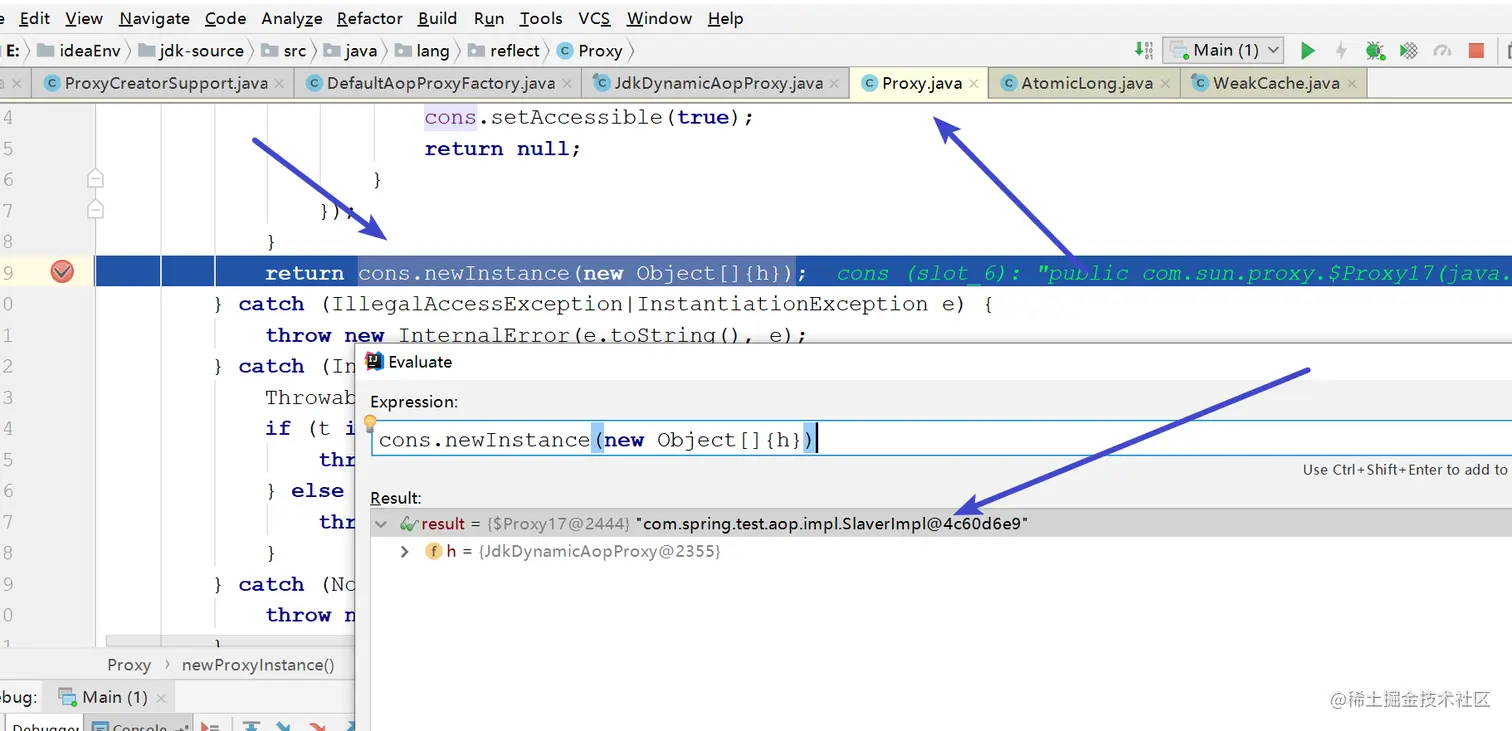Open the Run menu
Viewport: 1512px width, 731px height.
[x=489, y=18]
